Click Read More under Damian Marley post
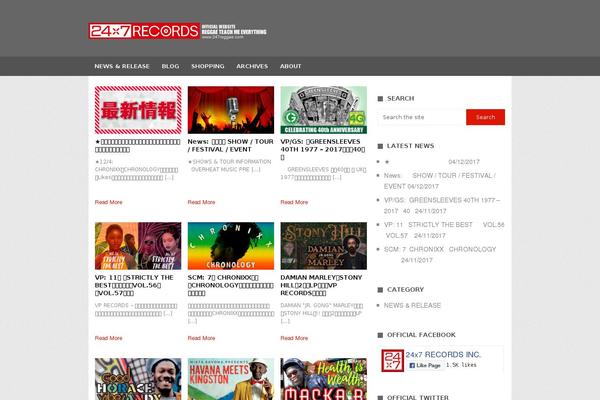This screenshot has width=600, height=400. (x=294, y=338)
